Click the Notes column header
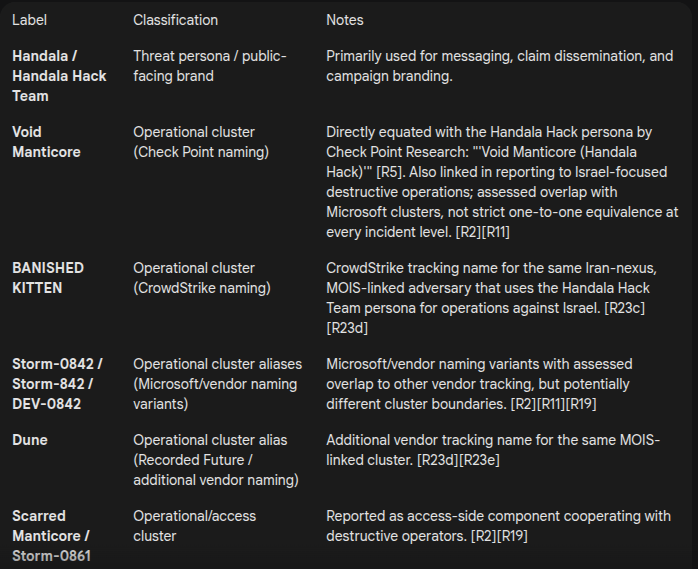698x569 pixels. click(x=345, y=20)
